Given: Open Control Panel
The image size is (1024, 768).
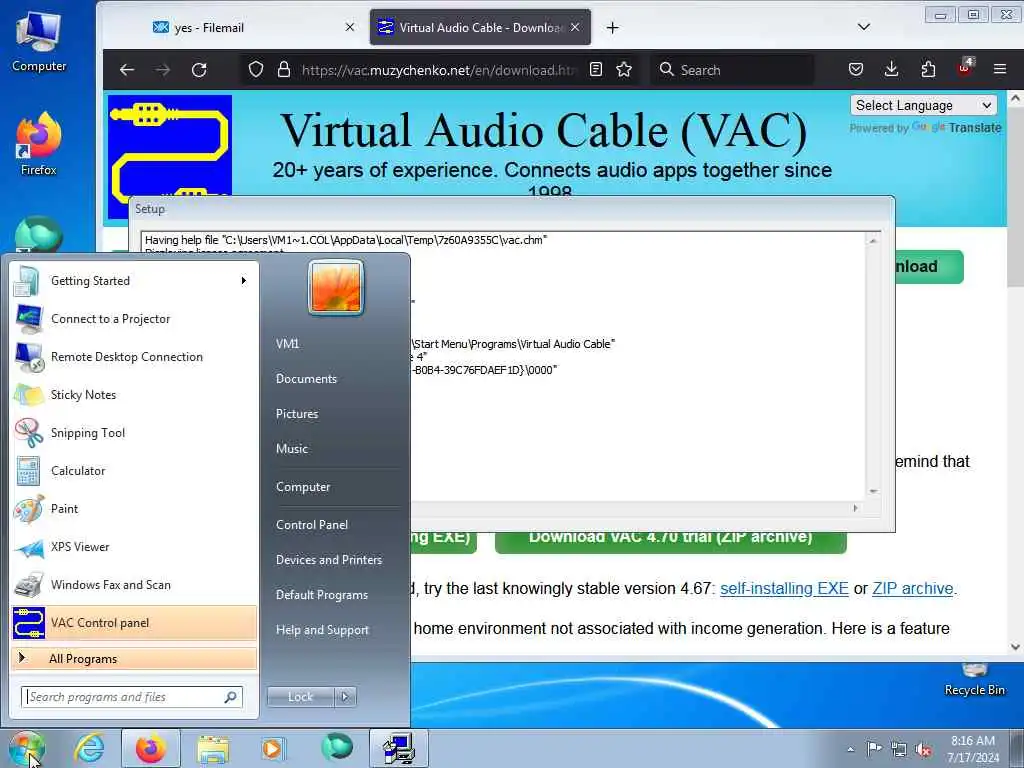Looking at the screenshot, I should pos(312,525).
